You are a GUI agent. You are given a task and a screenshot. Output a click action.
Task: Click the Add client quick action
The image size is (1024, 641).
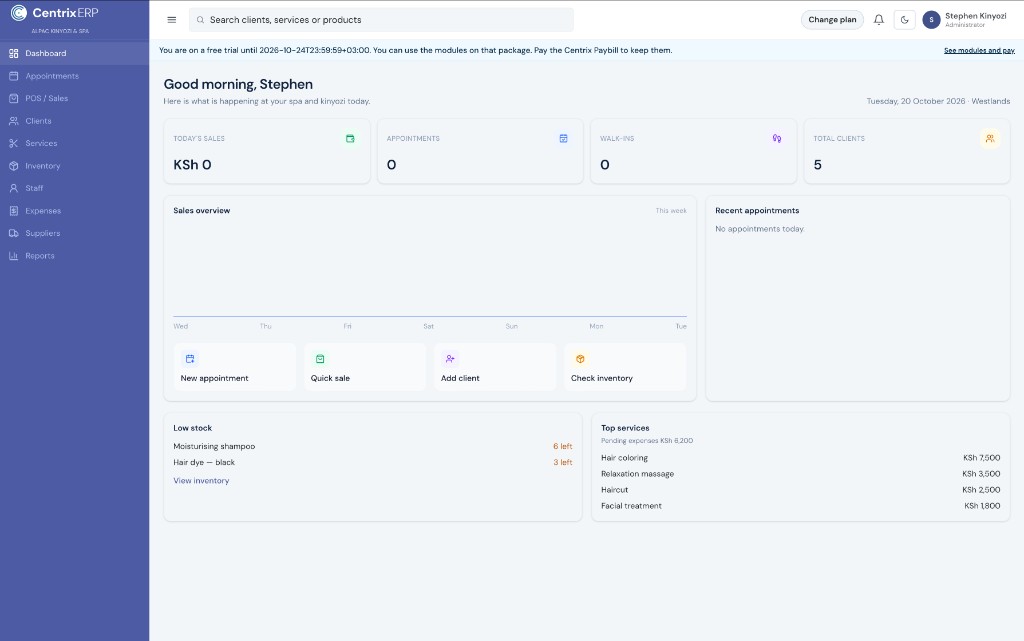tap(495, 367)
